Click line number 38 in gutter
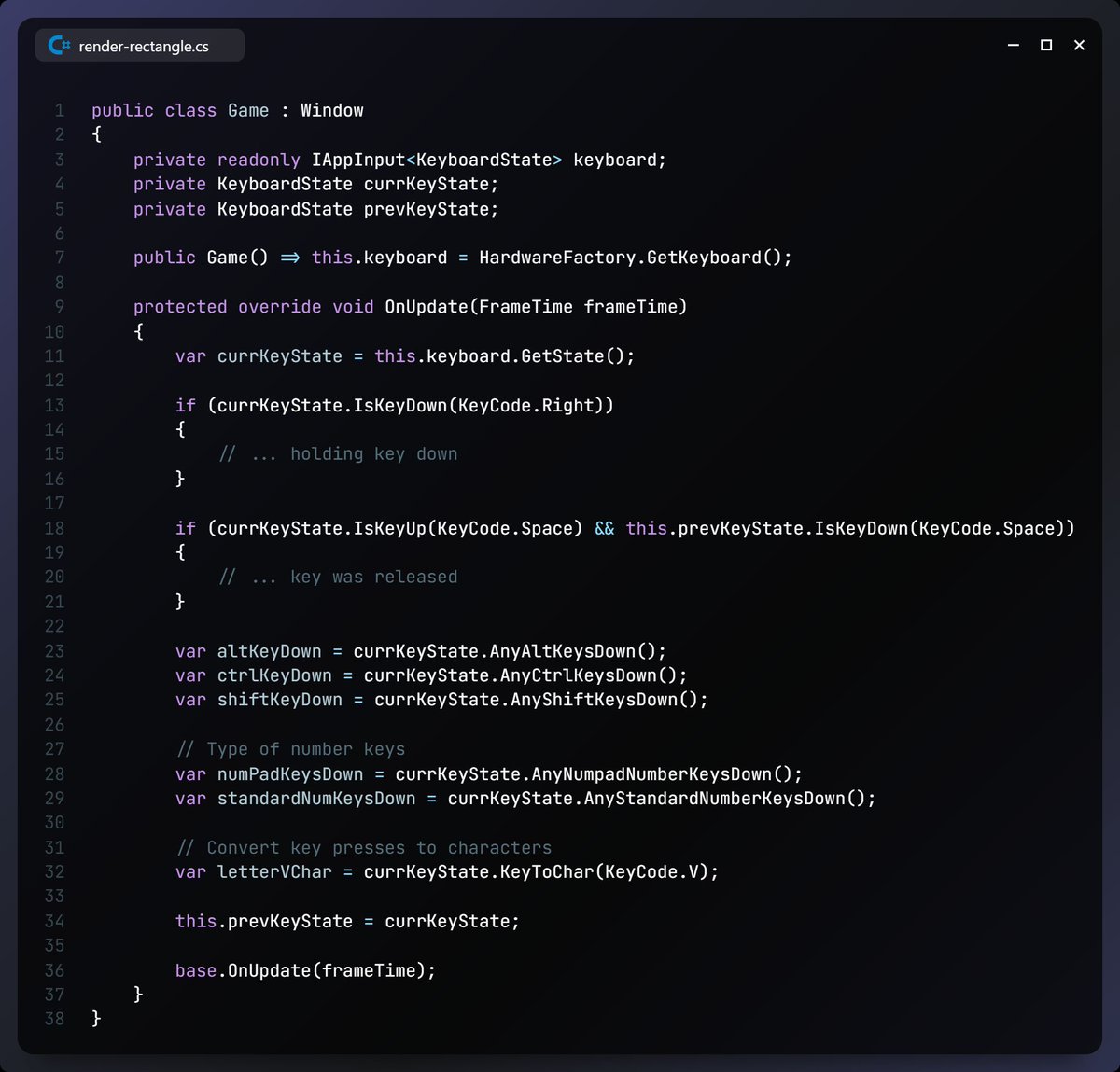 [x=54, y=1019]
